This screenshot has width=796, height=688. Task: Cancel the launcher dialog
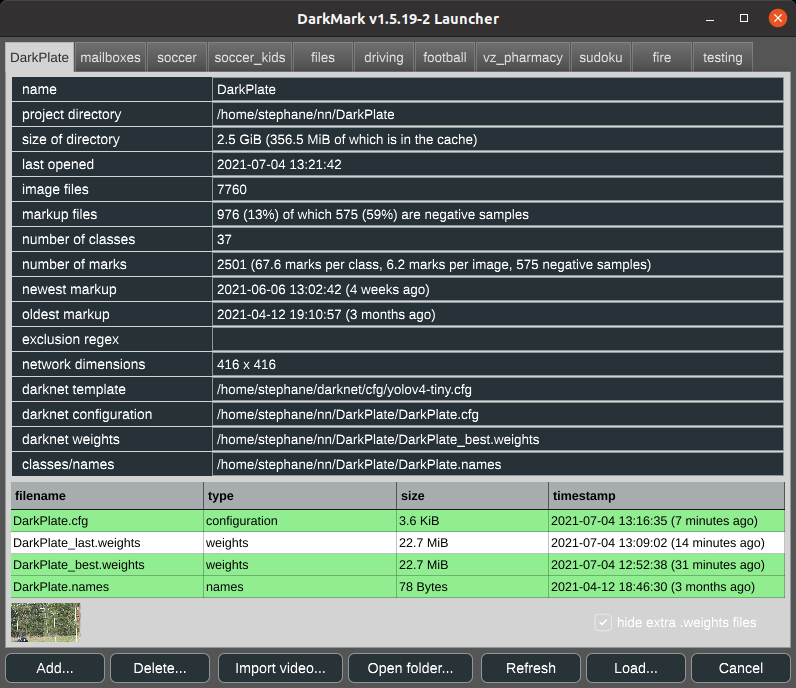(x=740, y=668)
